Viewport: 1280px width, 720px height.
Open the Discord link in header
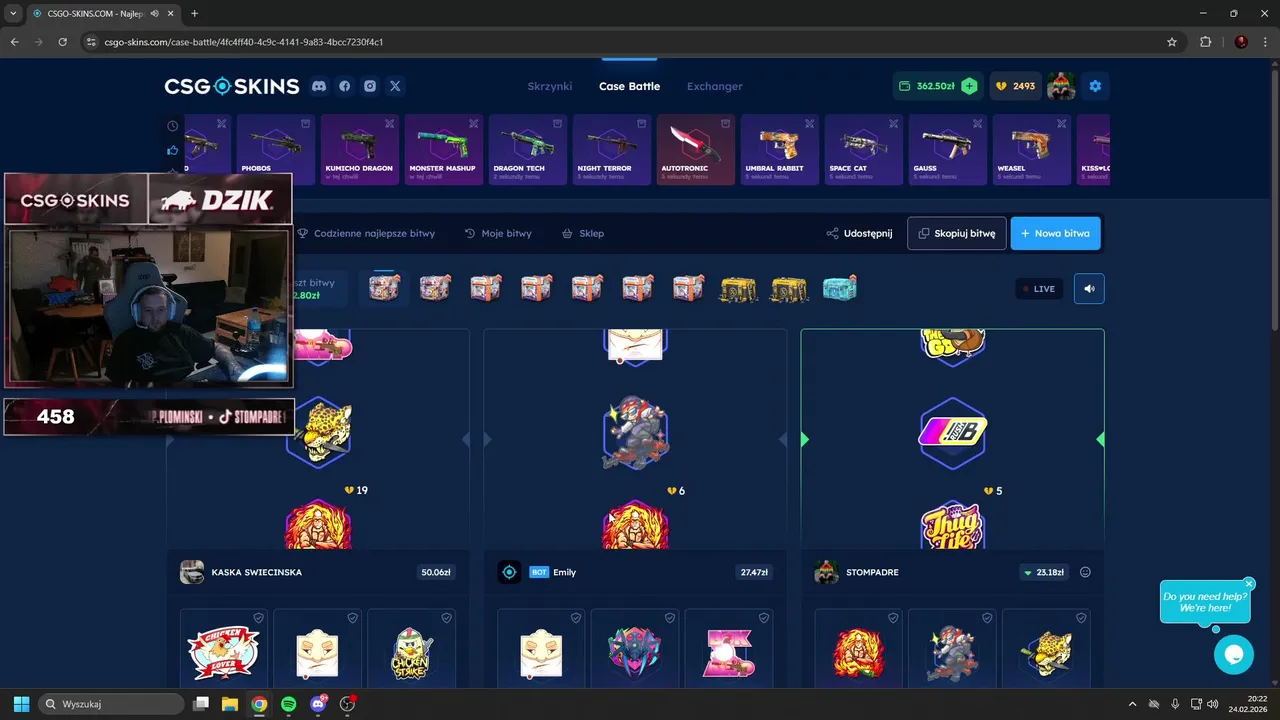coord(319,86)
